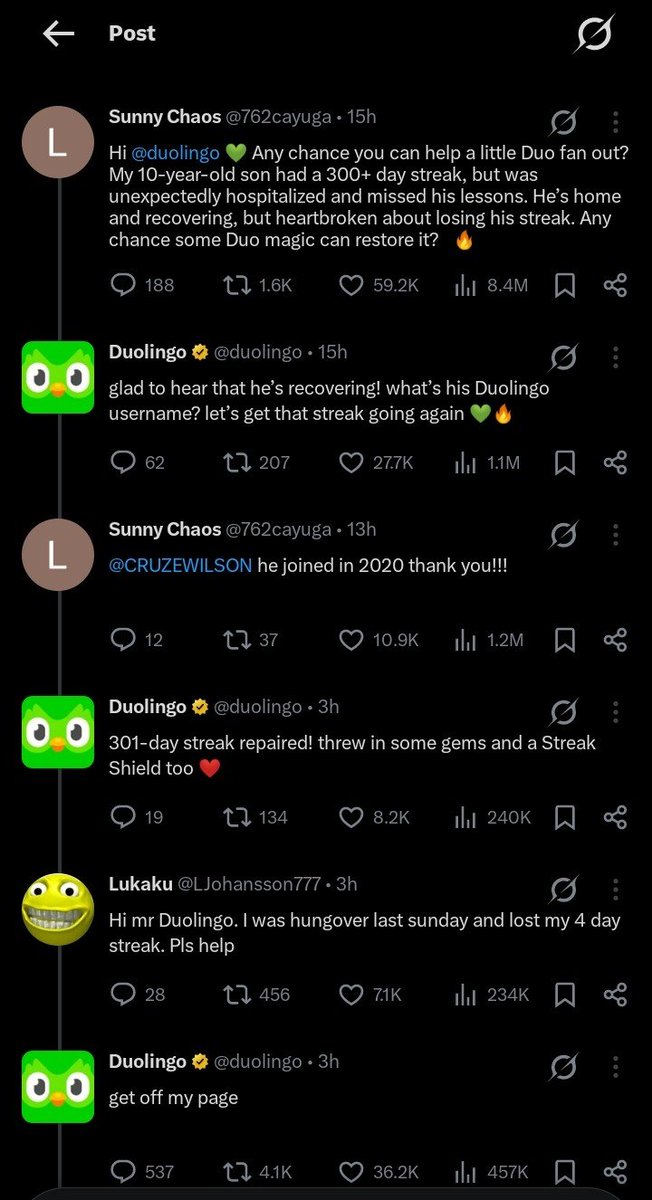Open Lukaku's yellow smiley avatar
The height and width of the screenshot is (1200, 652).
pos(57,908)
